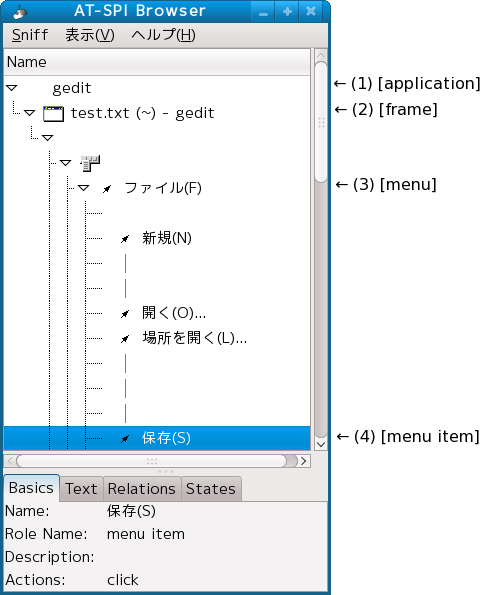Click the Name column header

point(157,62)
